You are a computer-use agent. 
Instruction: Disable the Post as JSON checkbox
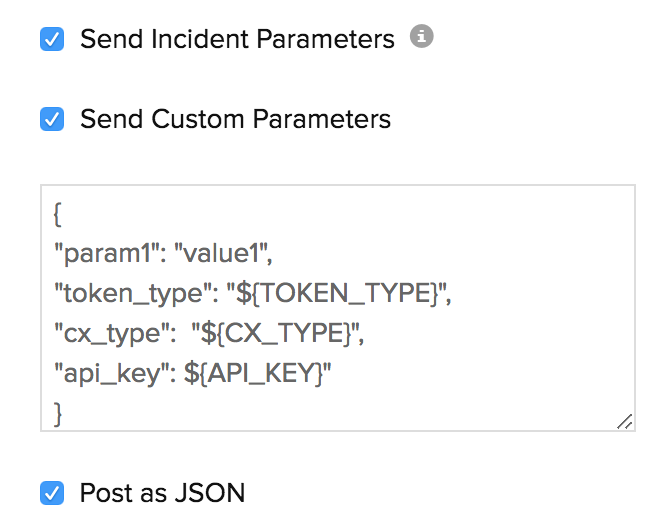pyautogui.click(x=51, y=493)
